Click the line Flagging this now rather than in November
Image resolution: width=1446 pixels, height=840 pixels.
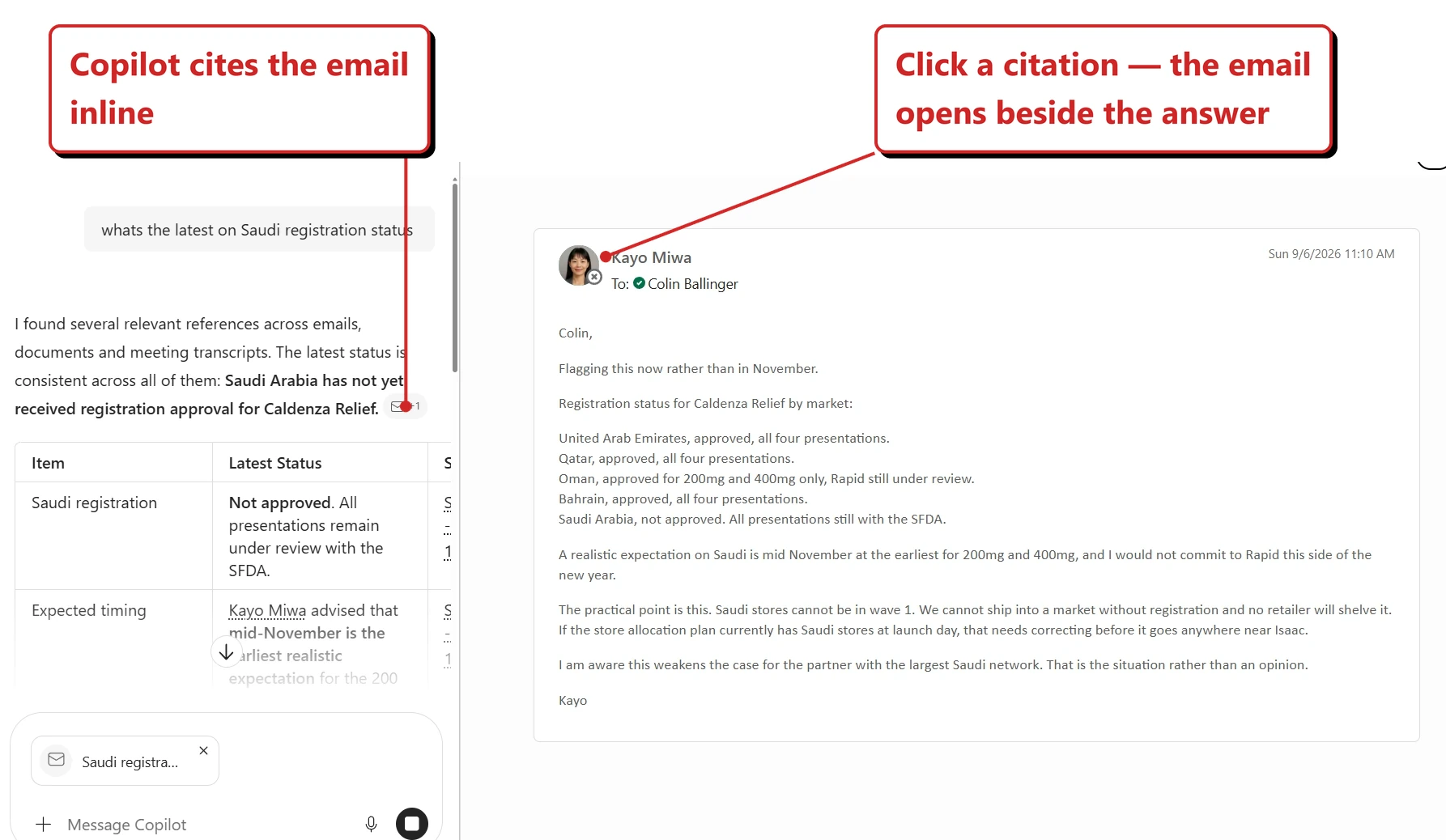[688, 368]
